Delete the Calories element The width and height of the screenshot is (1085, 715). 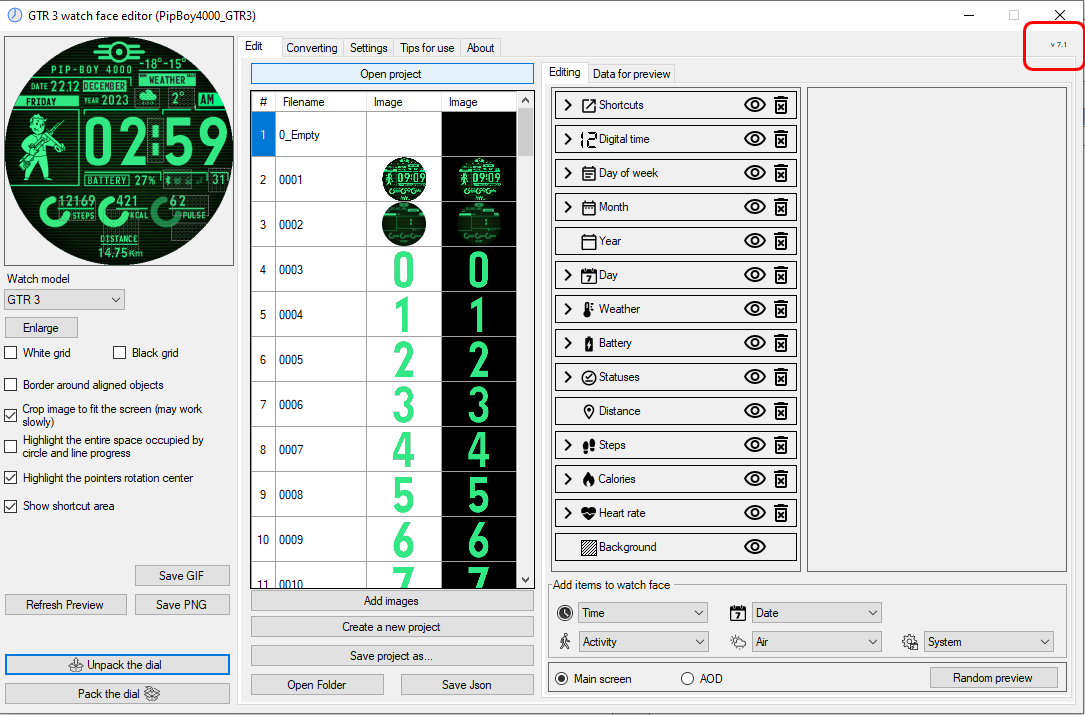781,479
